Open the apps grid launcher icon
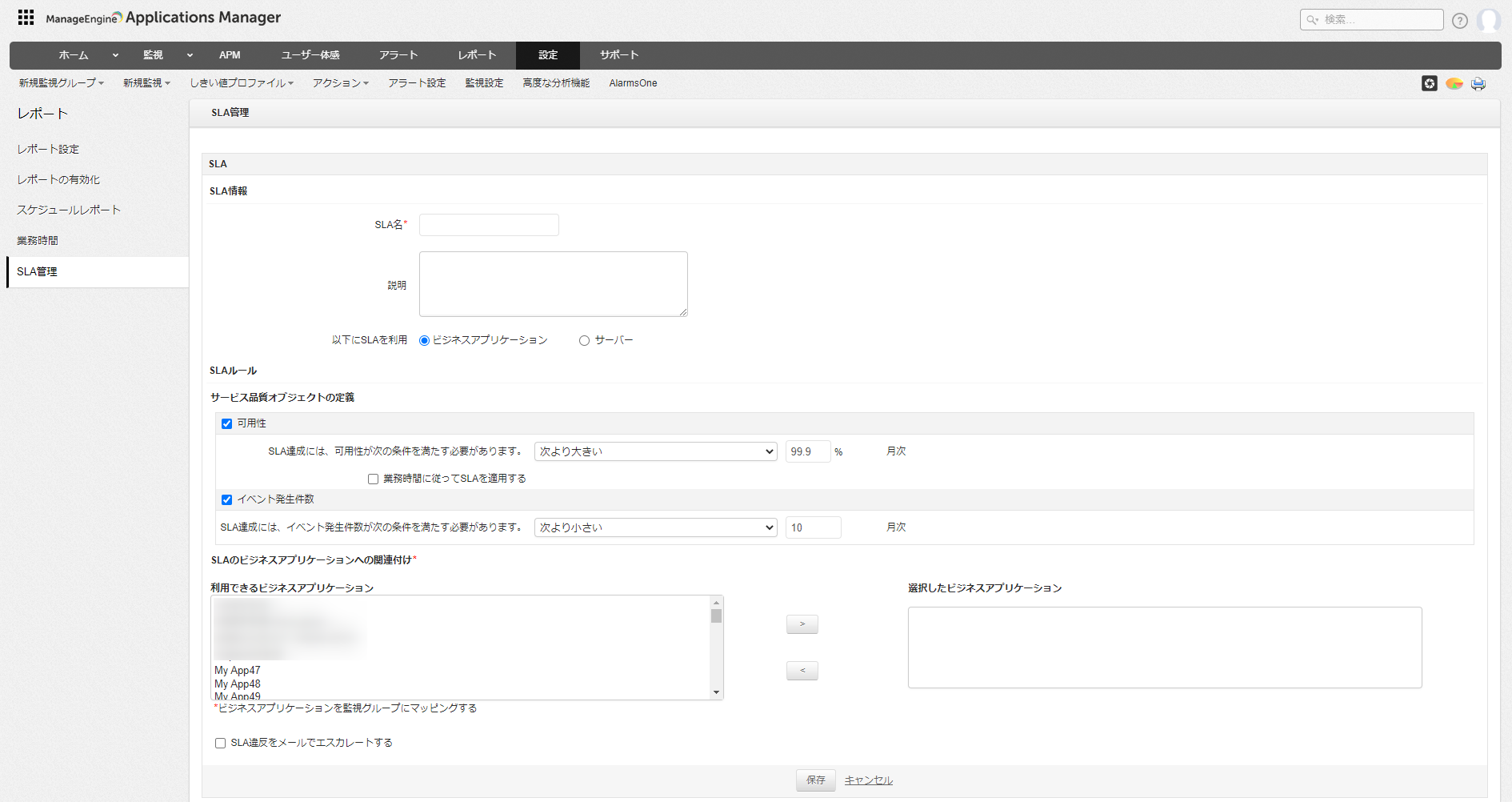The image size is (1512, 802). [26, 17]
